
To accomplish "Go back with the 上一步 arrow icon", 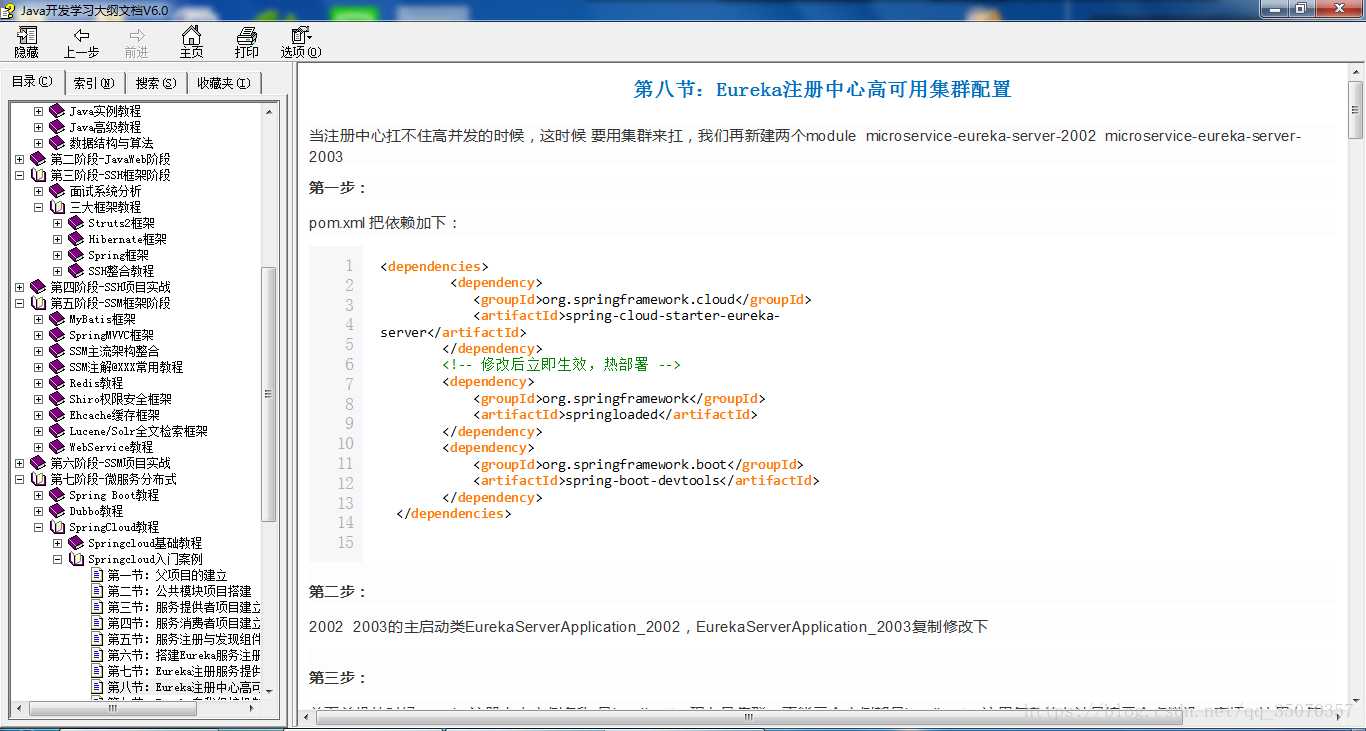I will click(82, 35).
